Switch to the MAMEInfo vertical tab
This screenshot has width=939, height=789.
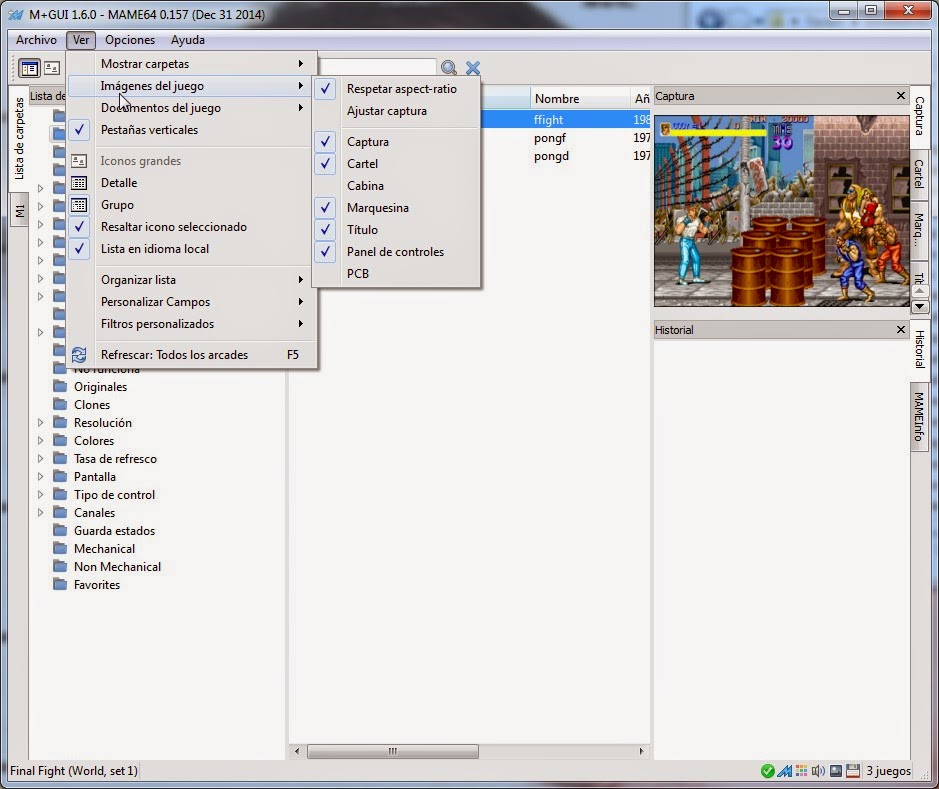(x=919, y=417)
